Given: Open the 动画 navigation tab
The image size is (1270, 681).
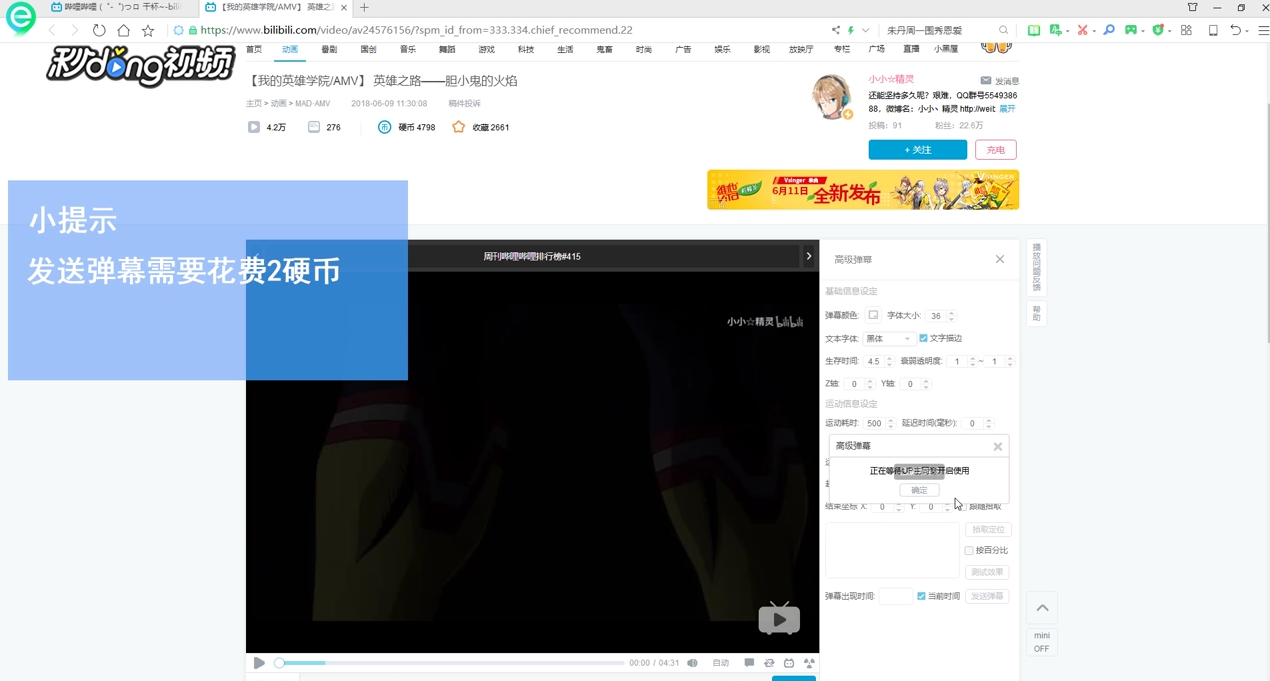Looking at the screenshot, I should coord(290,49).
